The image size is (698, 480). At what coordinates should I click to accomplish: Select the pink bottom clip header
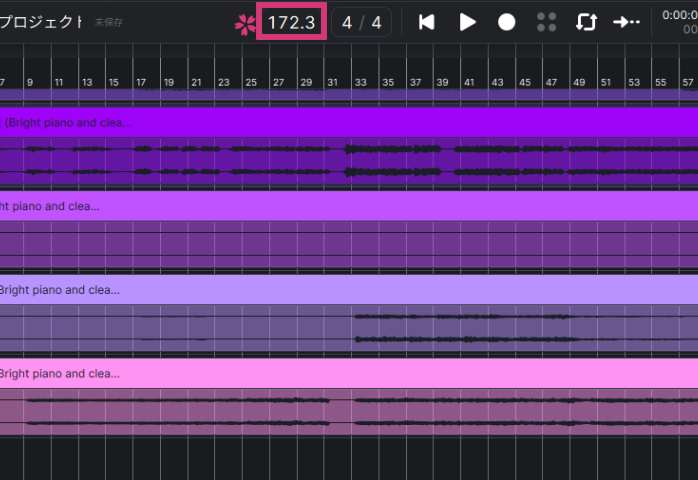click(x=350, y=373)
